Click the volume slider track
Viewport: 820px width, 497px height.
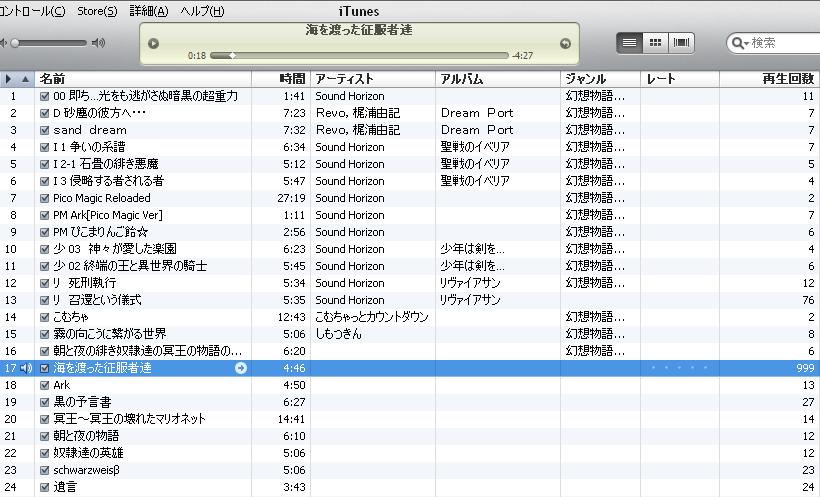[50, 43]
